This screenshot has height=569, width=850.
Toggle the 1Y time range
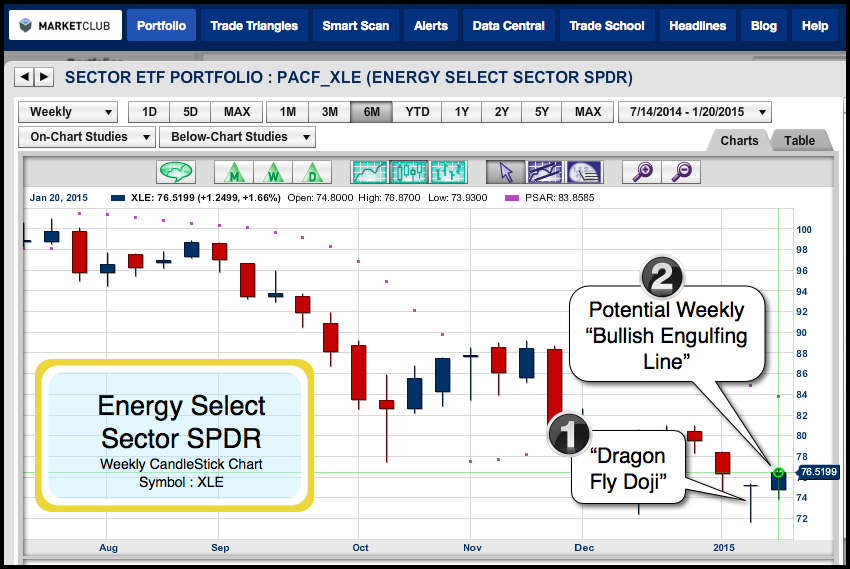(462, 112)
